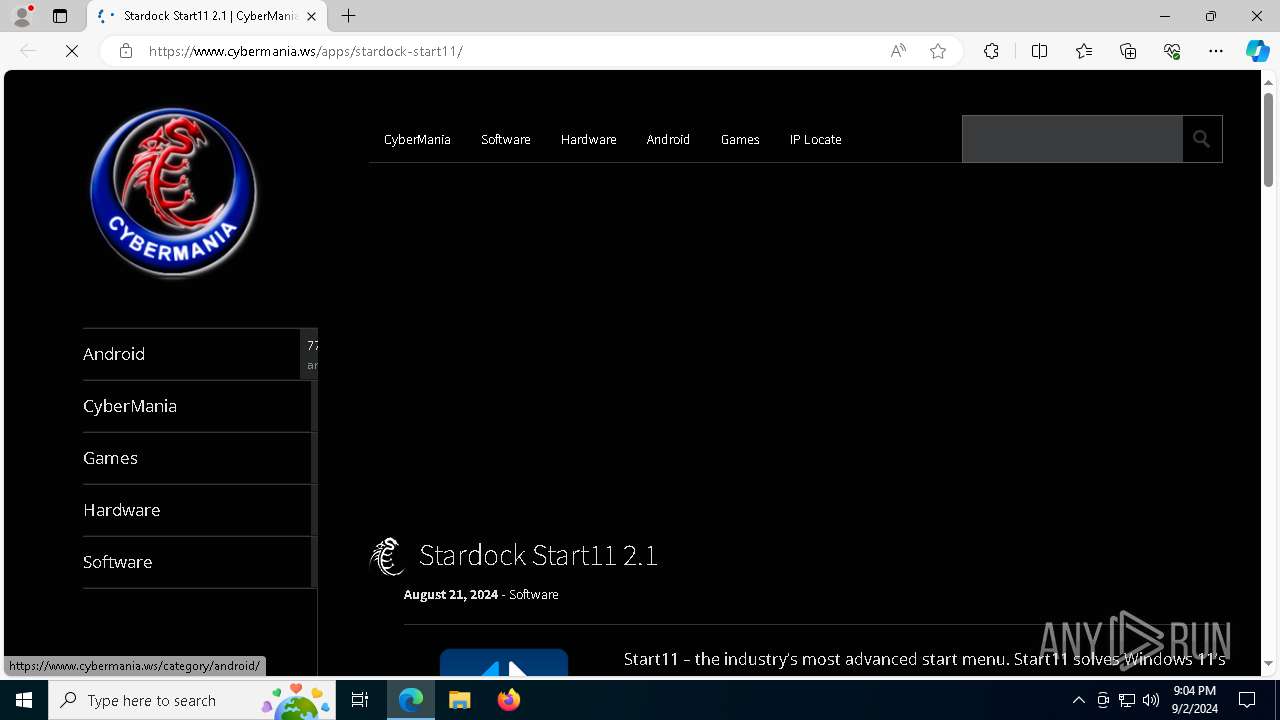Open IP Locate menu item

coord(816,139)
